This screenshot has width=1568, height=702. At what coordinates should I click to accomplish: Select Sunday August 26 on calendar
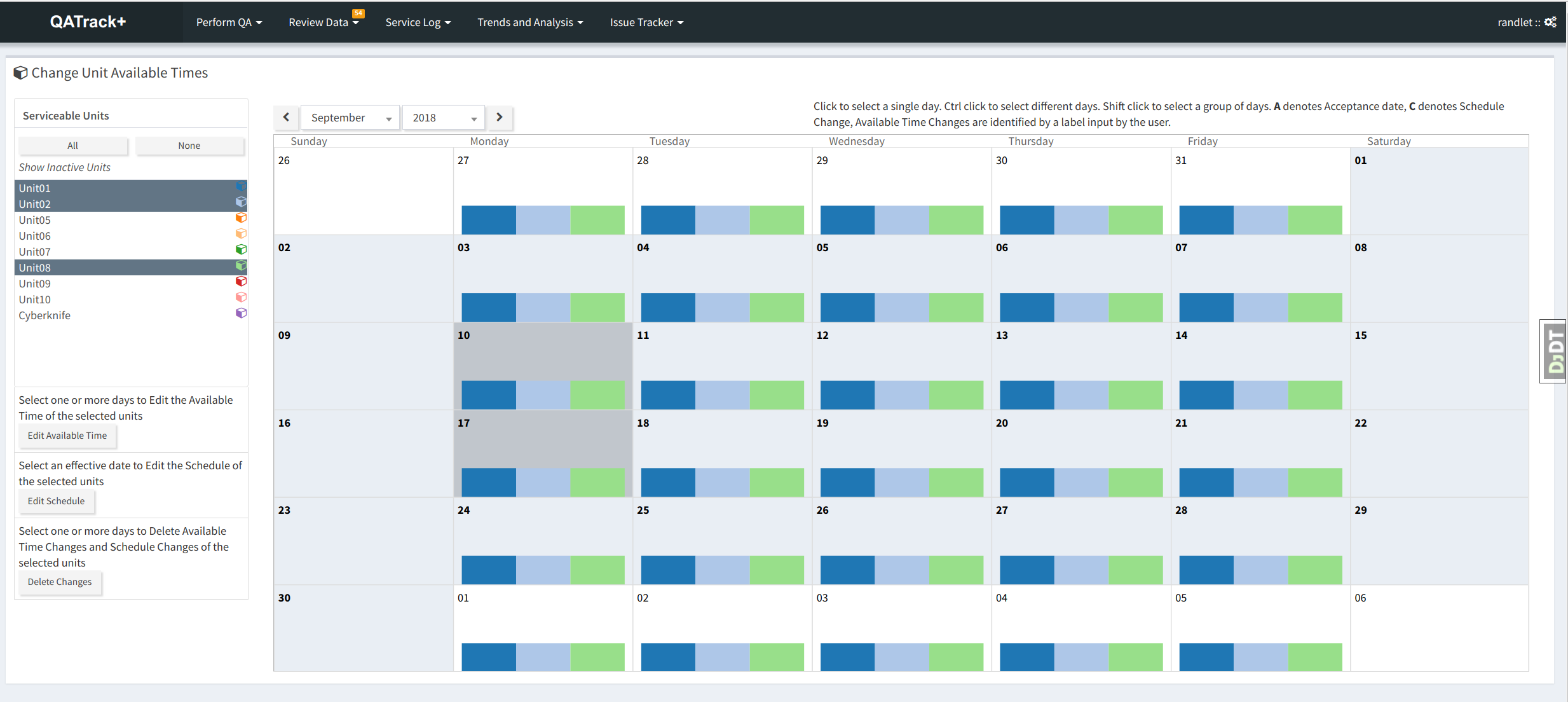(x=364, y=191)
